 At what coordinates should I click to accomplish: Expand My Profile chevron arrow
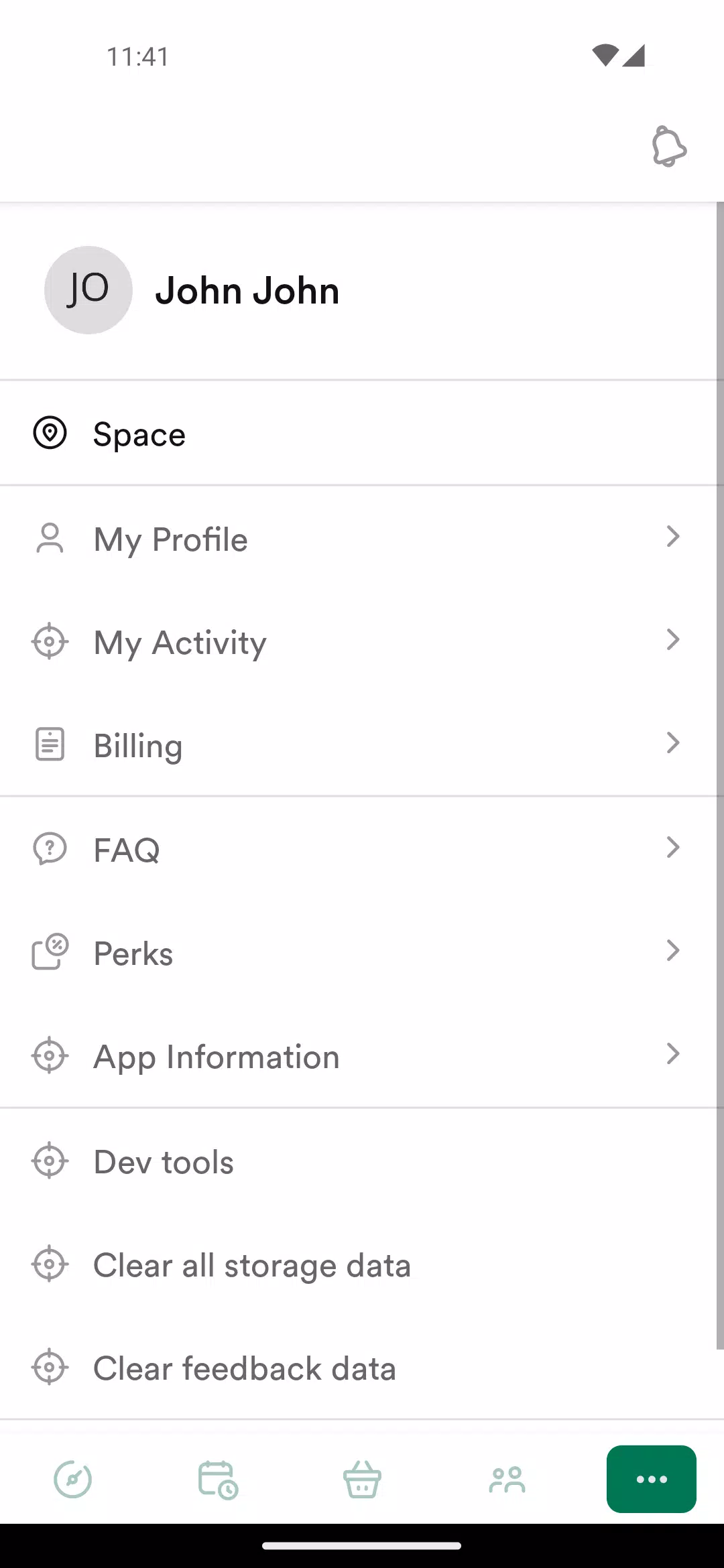[x=673, y=537]
